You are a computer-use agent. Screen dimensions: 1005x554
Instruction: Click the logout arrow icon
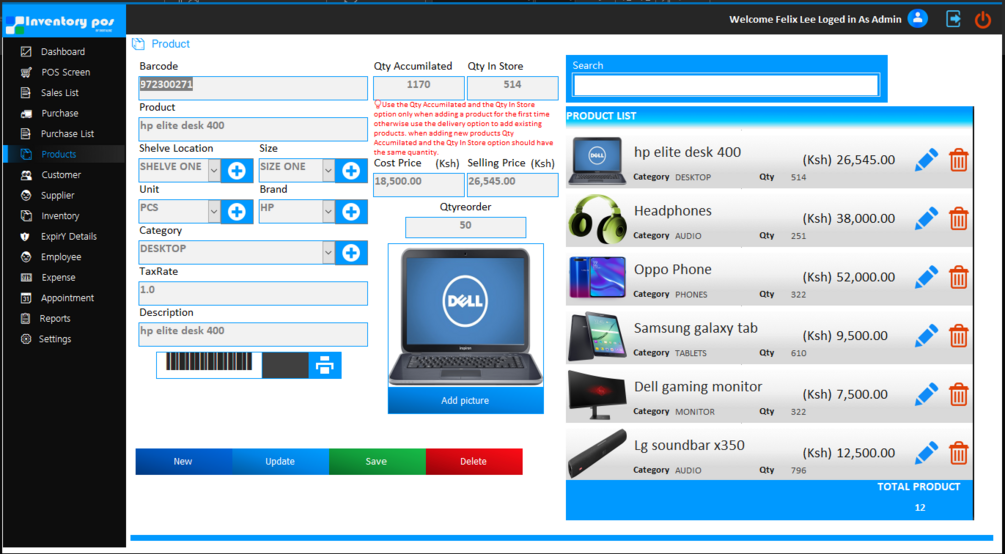[x=954, y=19]
